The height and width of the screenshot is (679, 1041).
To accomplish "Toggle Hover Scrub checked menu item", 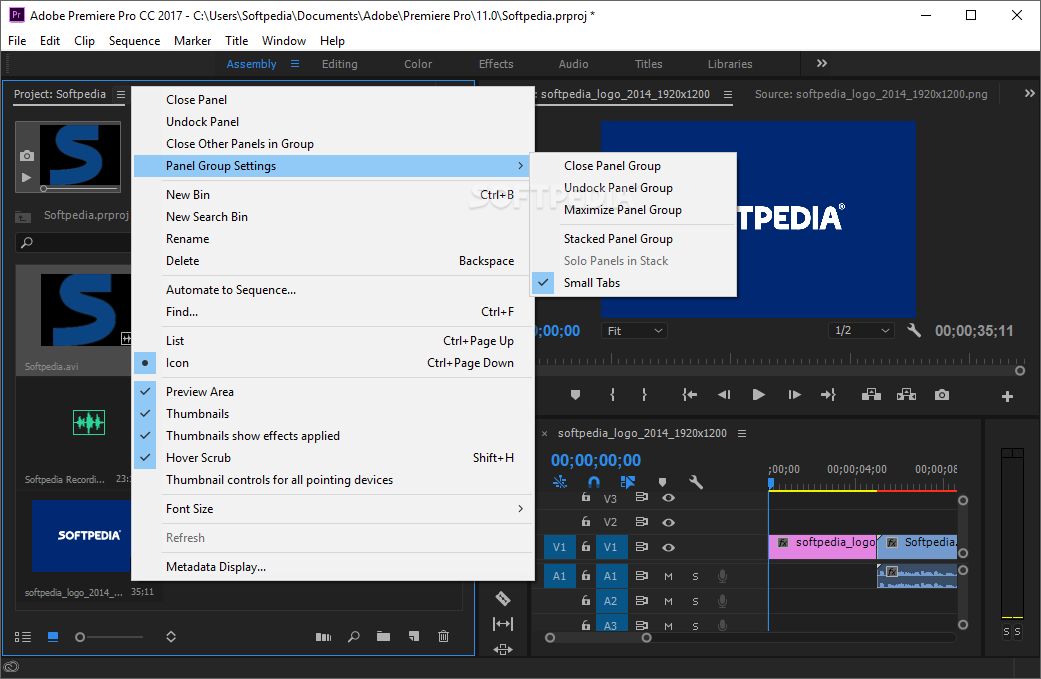I will [x=334, y=458].
